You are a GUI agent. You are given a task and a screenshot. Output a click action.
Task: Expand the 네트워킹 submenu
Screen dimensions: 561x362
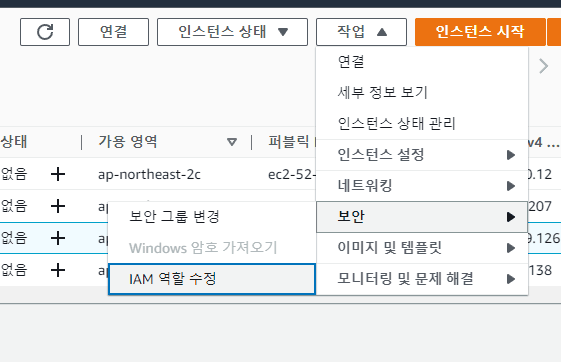tap(422, 186)
